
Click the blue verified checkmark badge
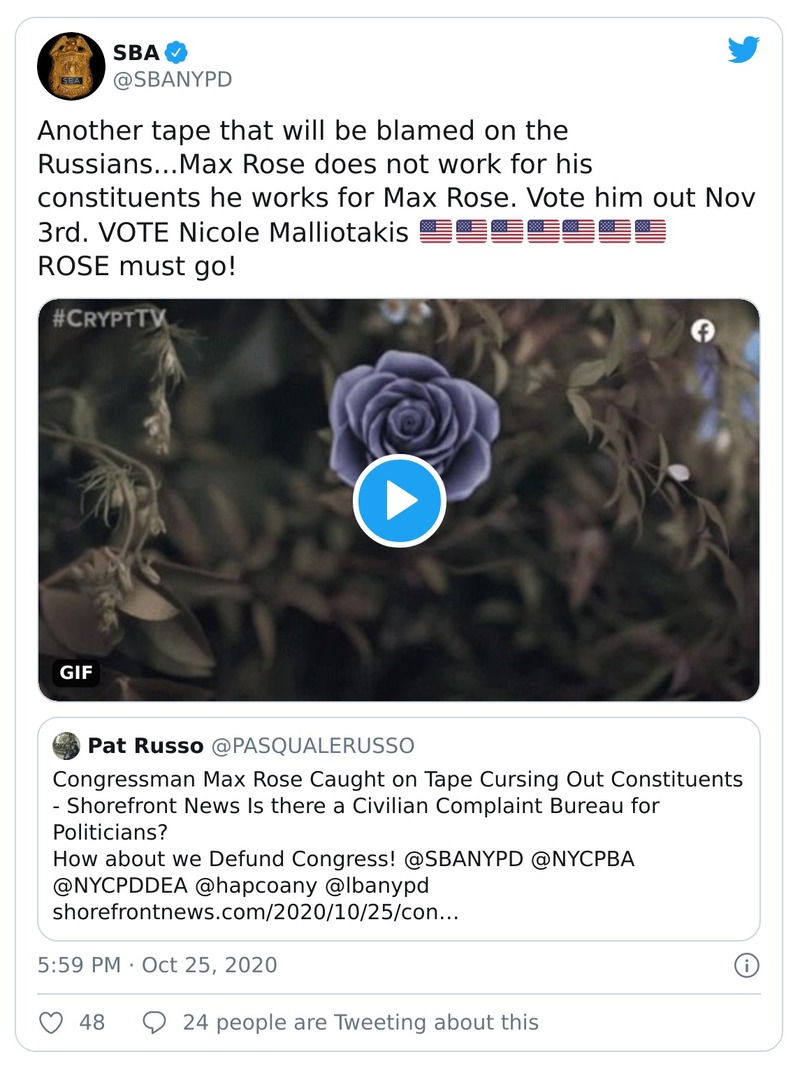(x=177, y=53)
